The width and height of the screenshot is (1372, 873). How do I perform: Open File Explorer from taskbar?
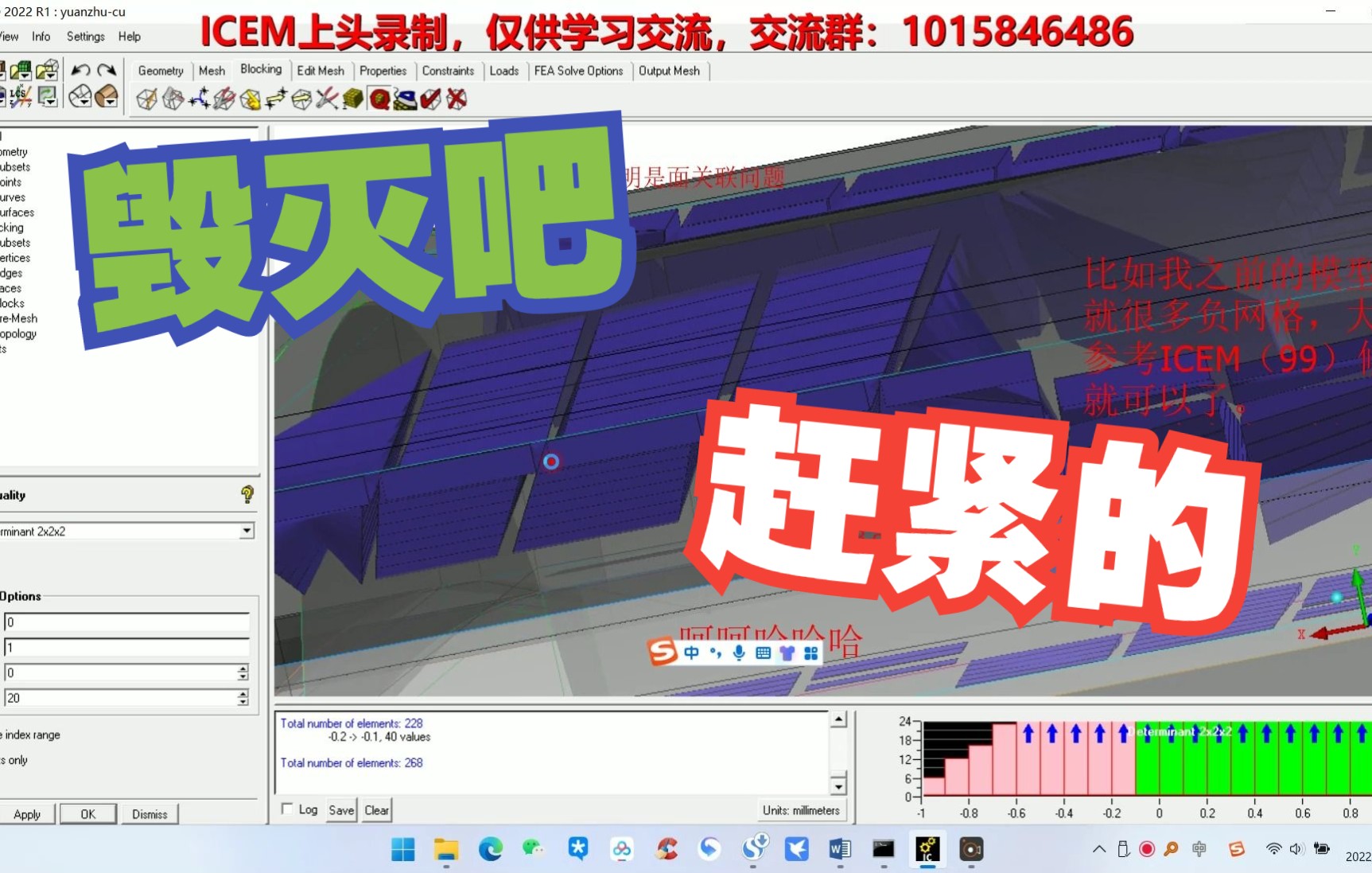pos(446,849)
